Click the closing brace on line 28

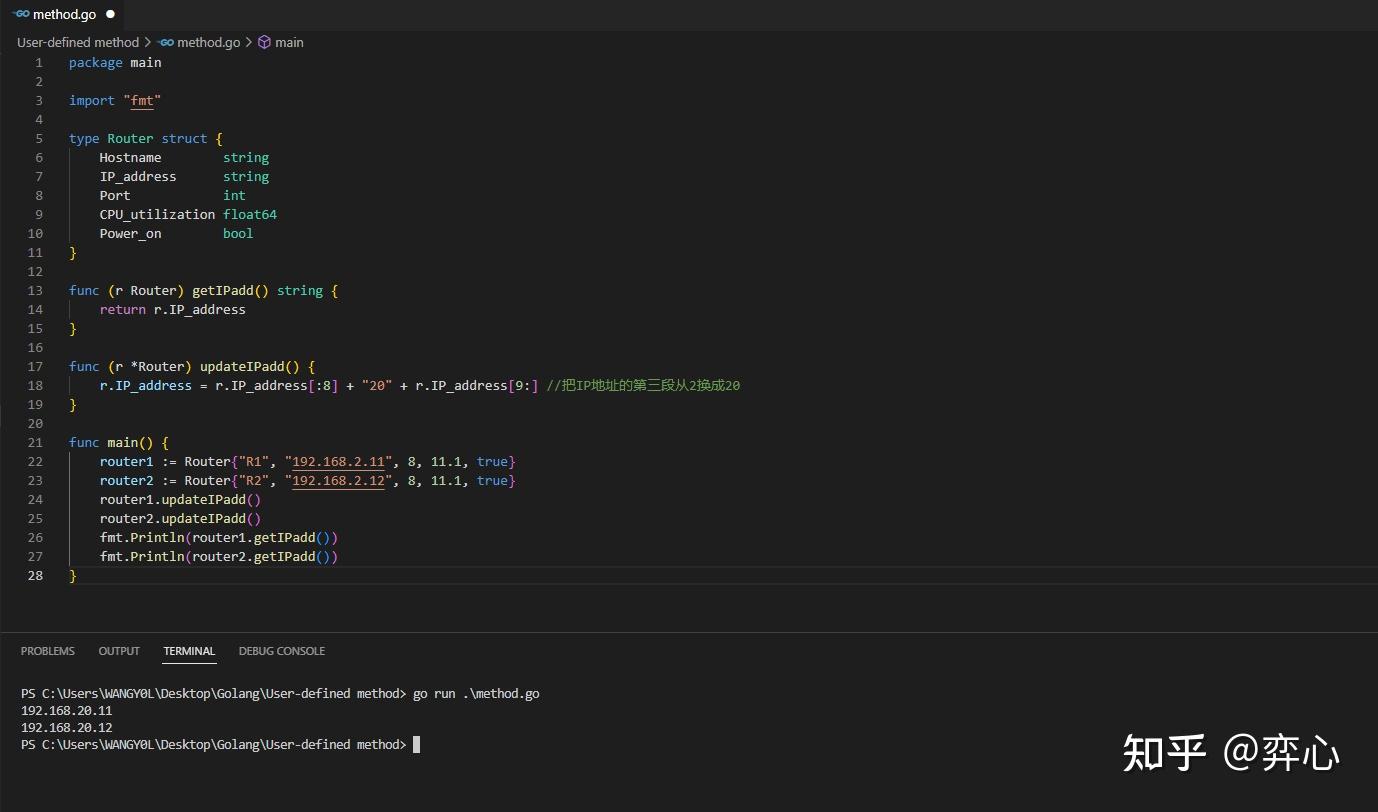coord(73,575)
